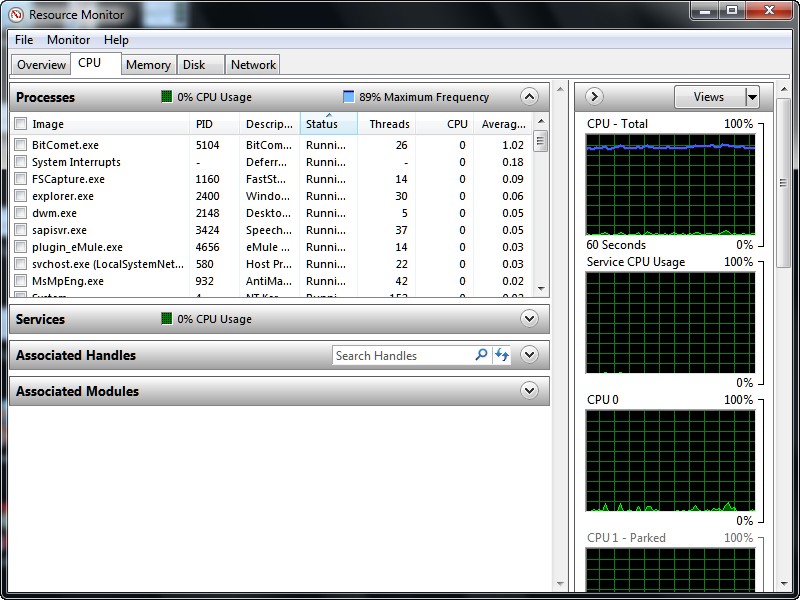The height and width of the screenshot is (600, 800).
Task: Expand the Associated Handles section
Action: point(529,355)
